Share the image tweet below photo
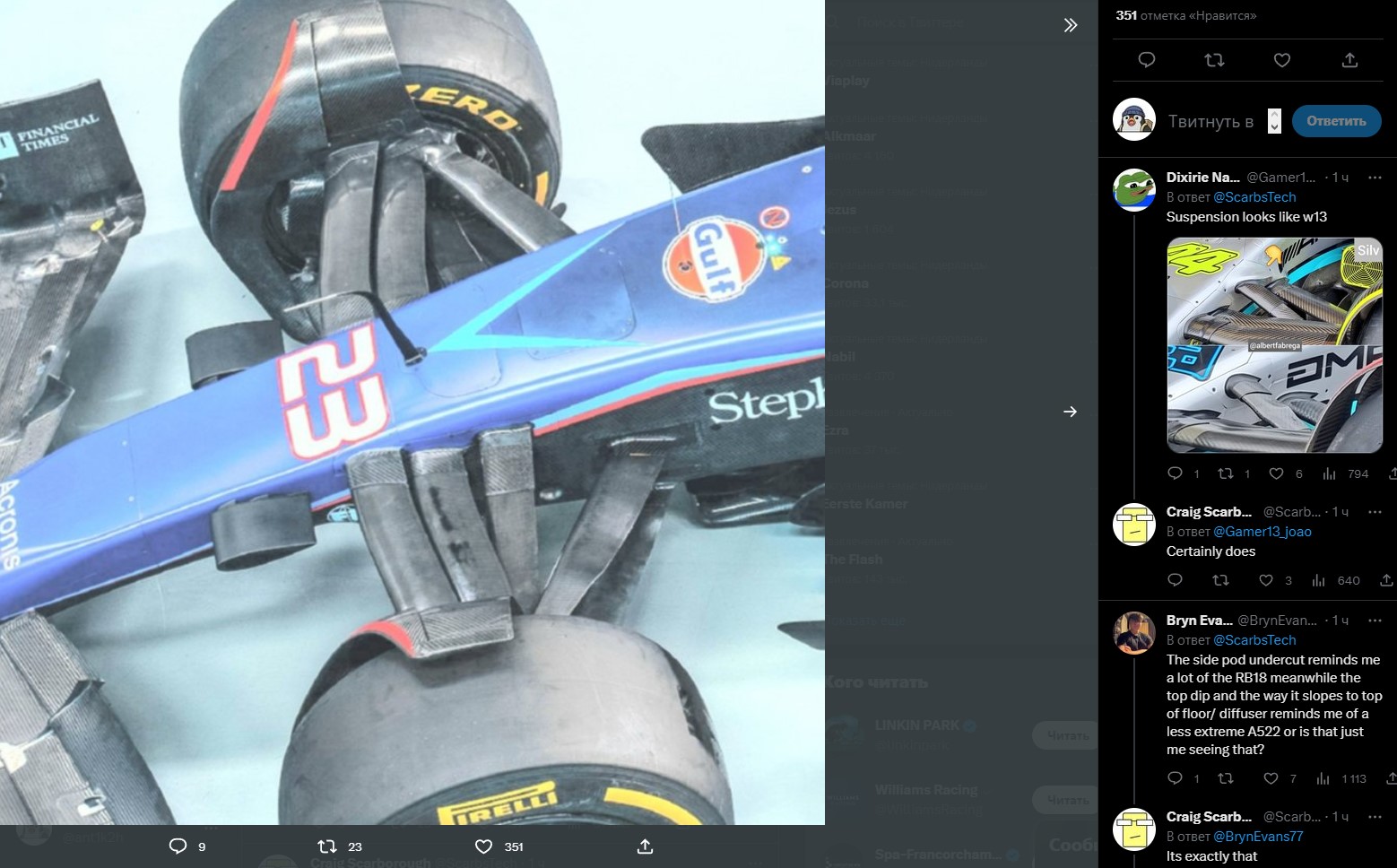 click(x=645, y=846)
